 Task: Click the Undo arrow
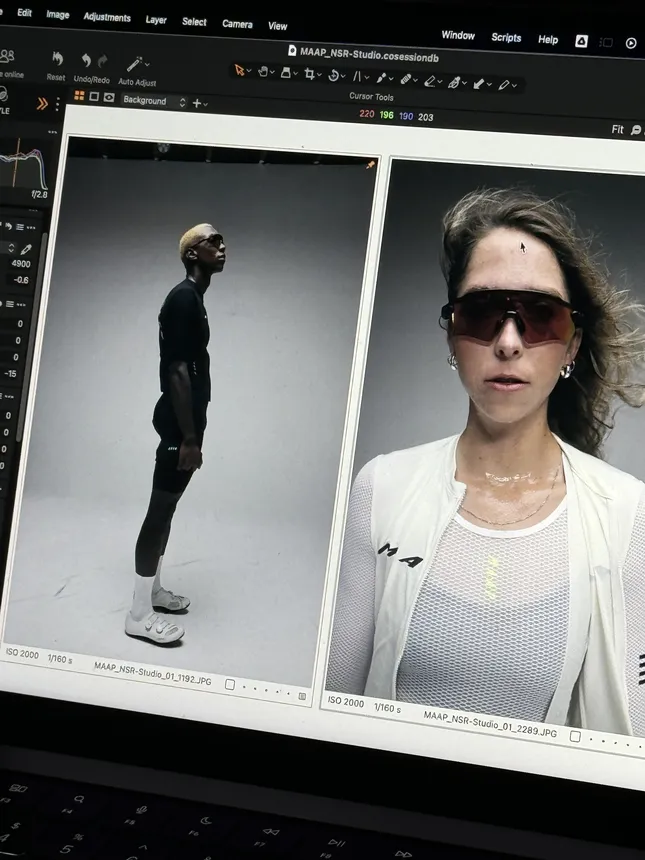[x=86, y=60]
